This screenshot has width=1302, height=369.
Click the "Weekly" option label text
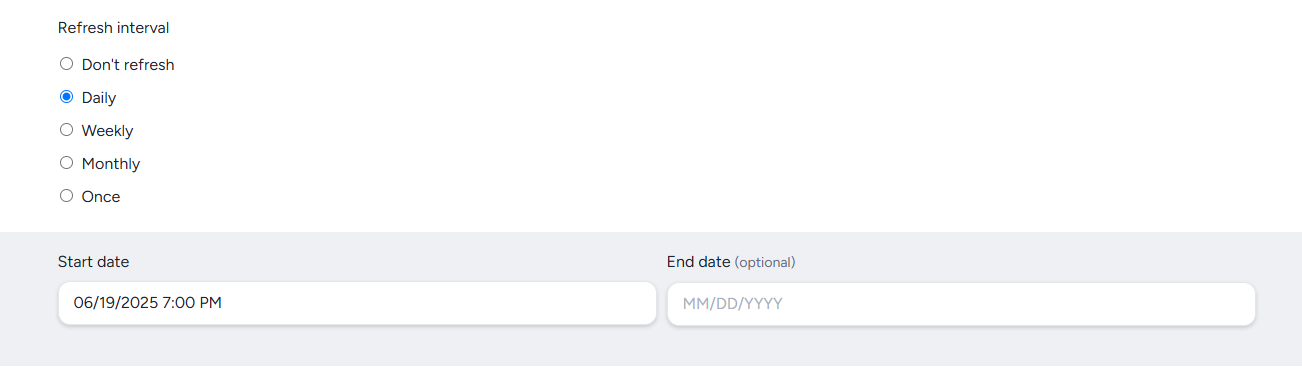click(x=107, y=131)
